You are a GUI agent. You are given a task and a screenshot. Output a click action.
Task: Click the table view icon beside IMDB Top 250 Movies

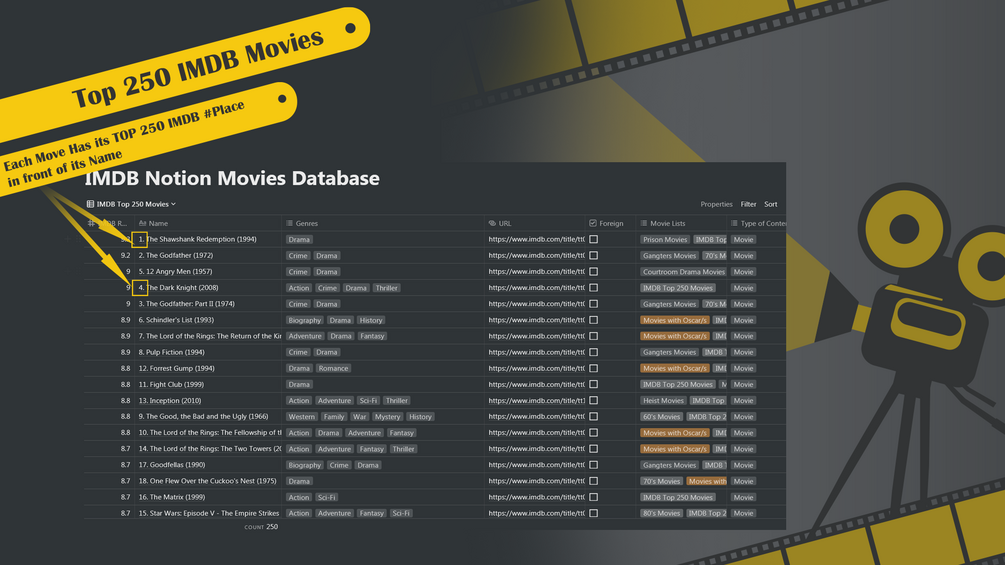coord(90,204)
